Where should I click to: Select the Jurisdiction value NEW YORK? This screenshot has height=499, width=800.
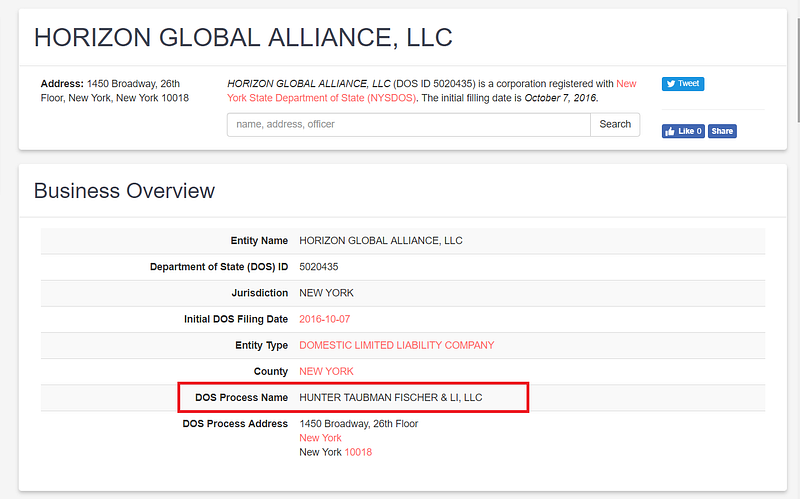tap(326, 293)
